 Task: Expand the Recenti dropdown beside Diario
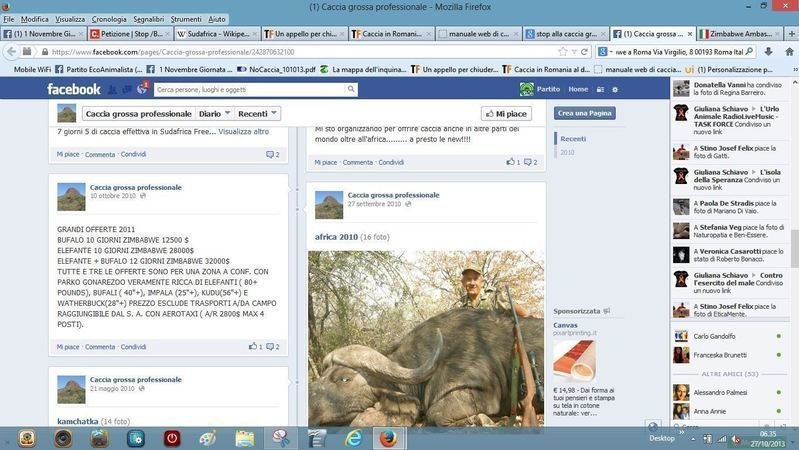[258, 114]
